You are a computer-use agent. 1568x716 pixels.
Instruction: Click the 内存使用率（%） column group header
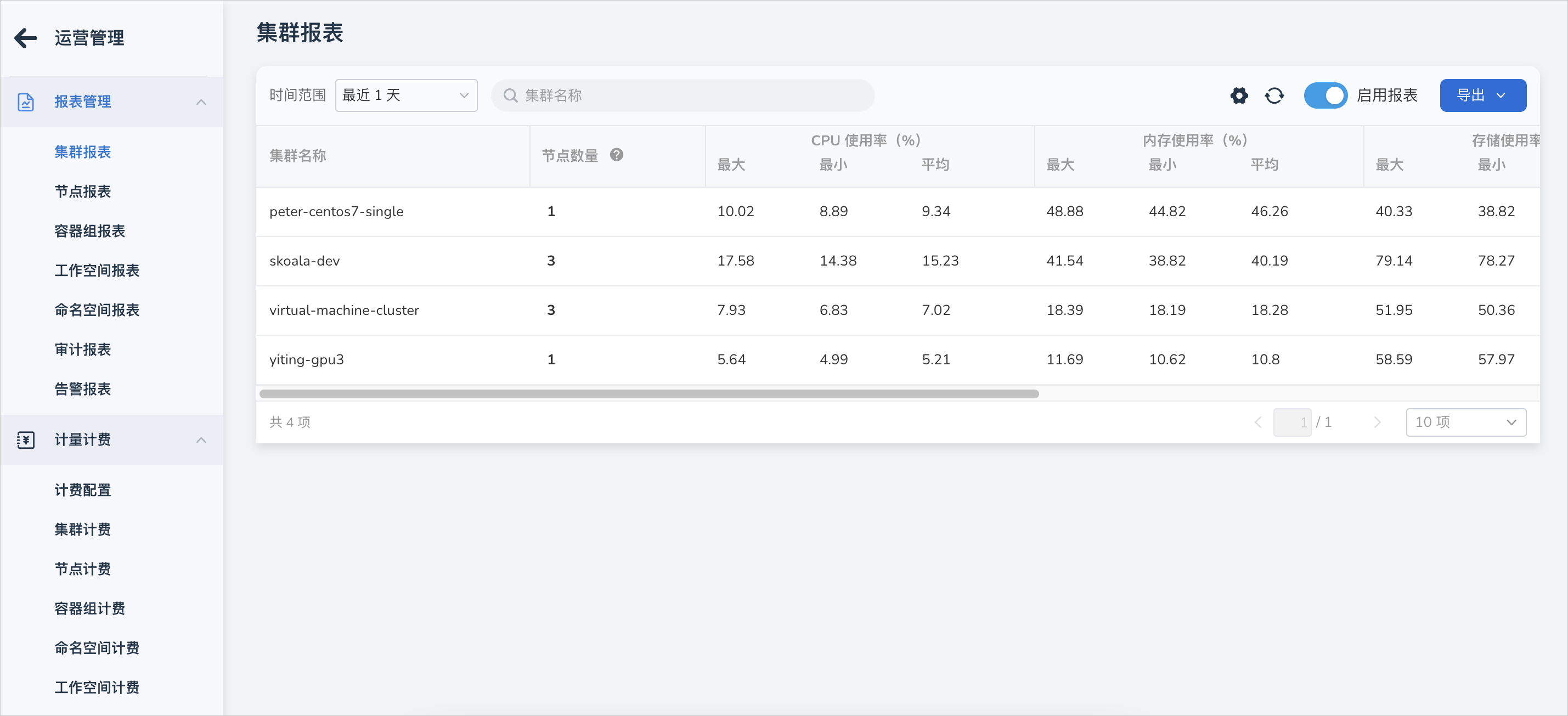(1195, 140)
